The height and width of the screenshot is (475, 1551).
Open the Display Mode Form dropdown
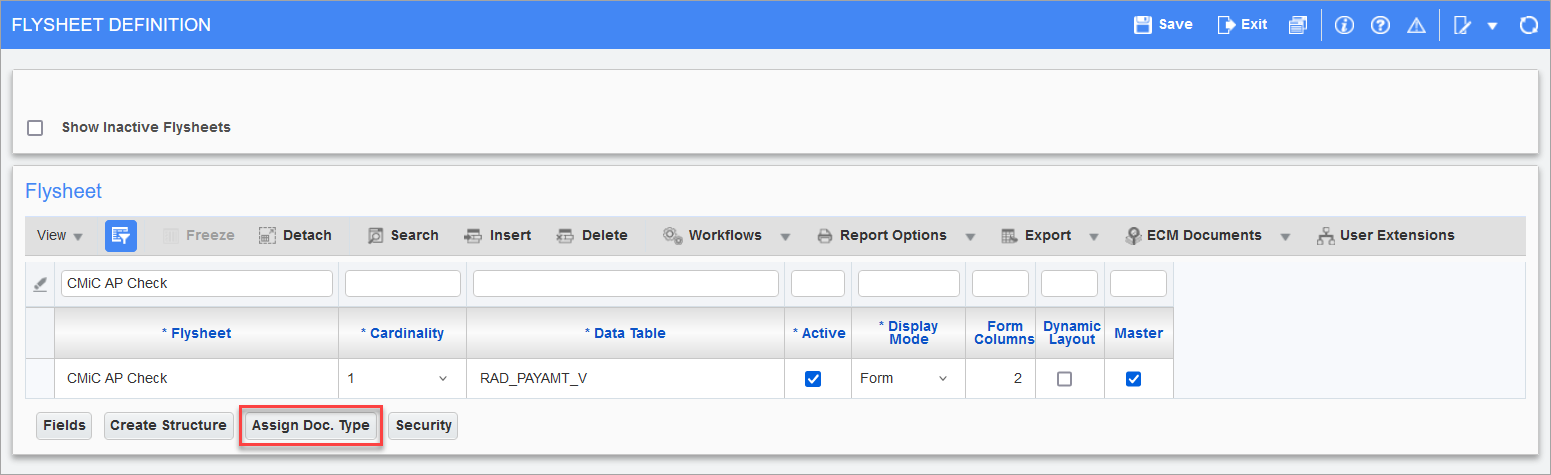tap(942, 379)
